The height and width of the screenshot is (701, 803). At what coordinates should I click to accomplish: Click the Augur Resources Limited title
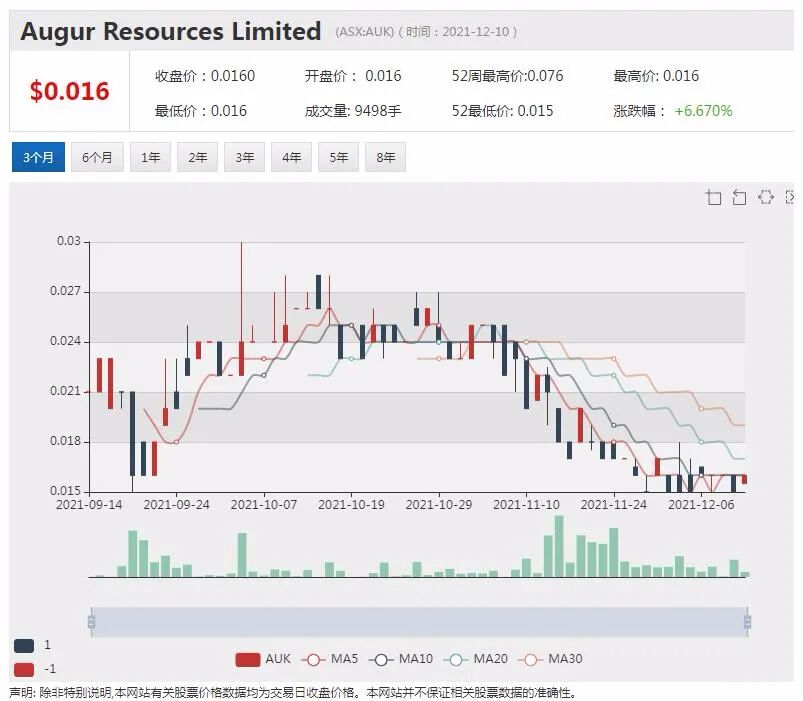(171, 31)
